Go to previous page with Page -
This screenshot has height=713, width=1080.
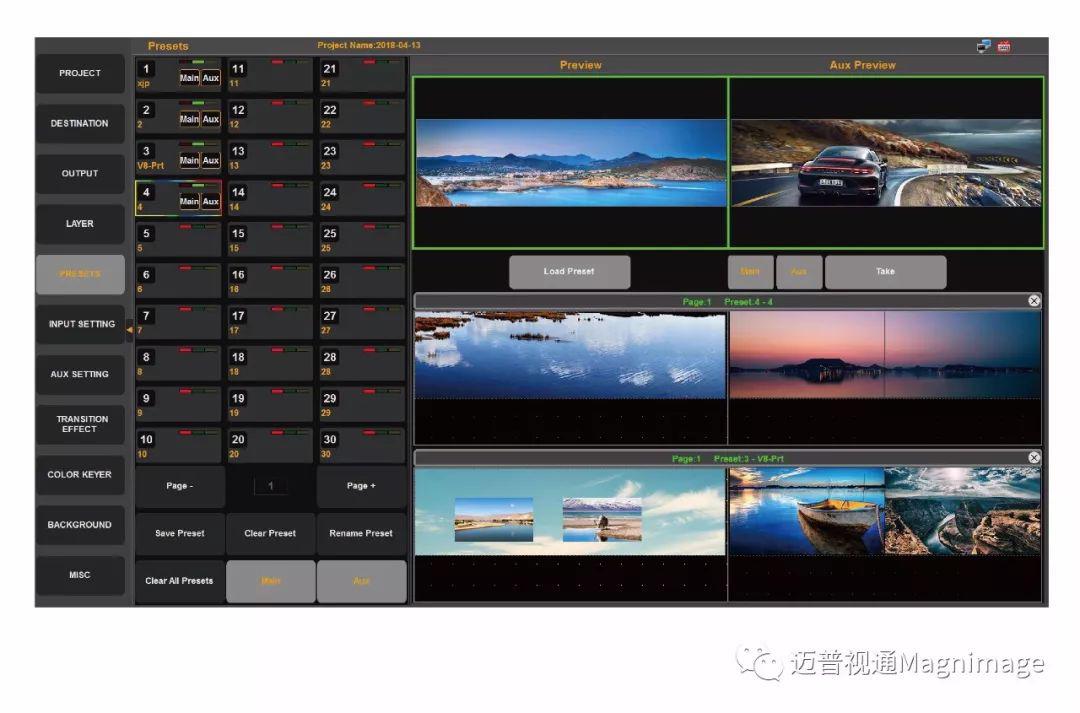(x=179, y=486)
